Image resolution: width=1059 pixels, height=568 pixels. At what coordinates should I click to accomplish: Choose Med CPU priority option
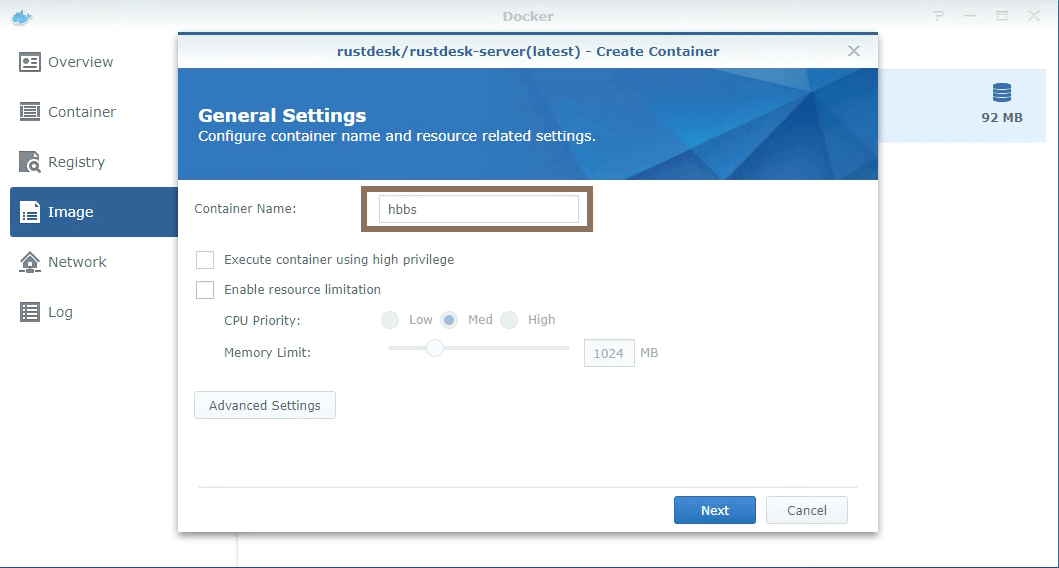[x=449, y=320]
